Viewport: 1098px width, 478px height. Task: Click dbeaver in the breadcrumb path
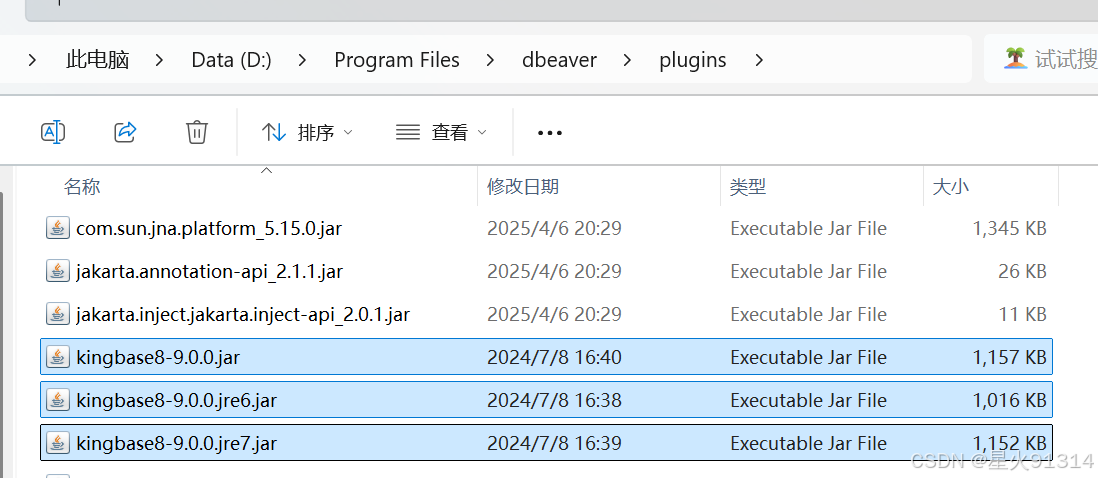[x=560, y=60]
